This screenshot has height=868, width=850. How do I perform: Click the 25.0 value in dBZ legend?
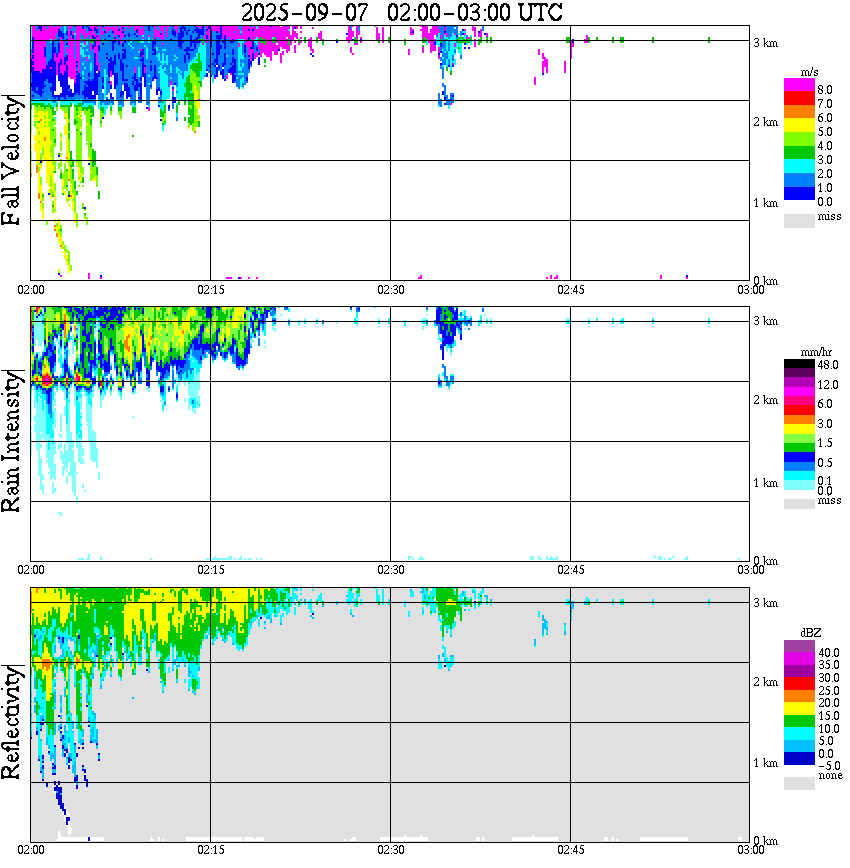click(x=829, y=690)
